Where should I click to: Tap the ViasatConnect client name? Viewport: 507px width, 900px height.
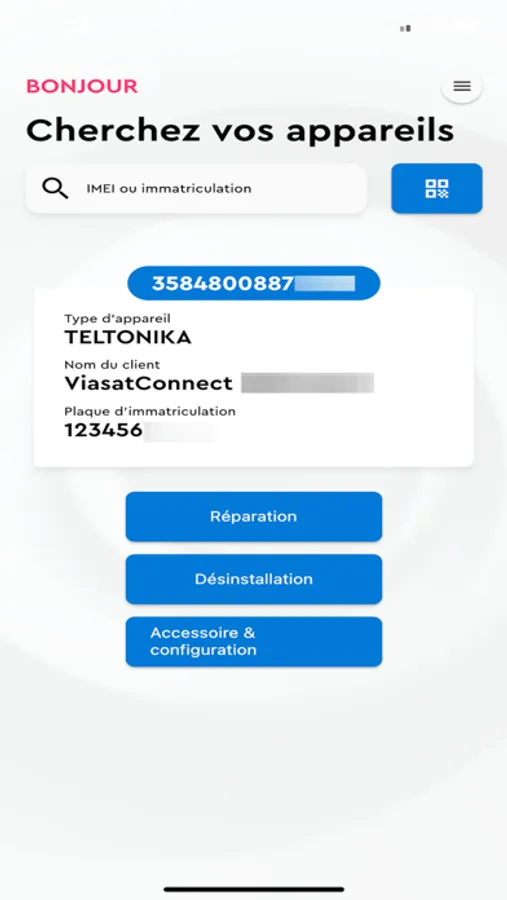coord(149,383)
